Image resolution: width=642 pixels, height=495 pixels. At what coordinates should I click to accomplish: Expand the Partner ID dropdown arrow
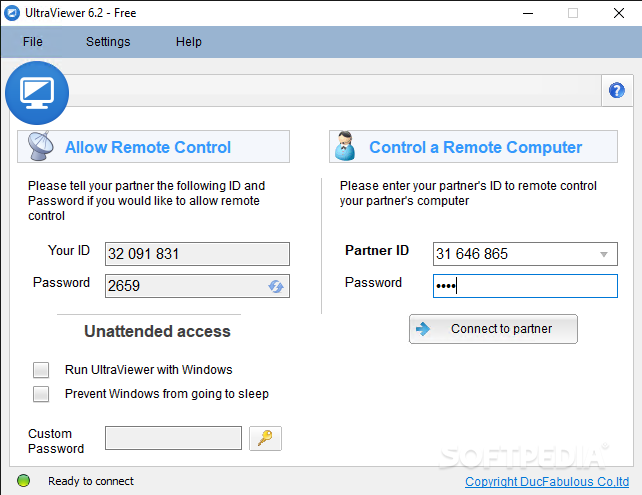tap(604, 254)
